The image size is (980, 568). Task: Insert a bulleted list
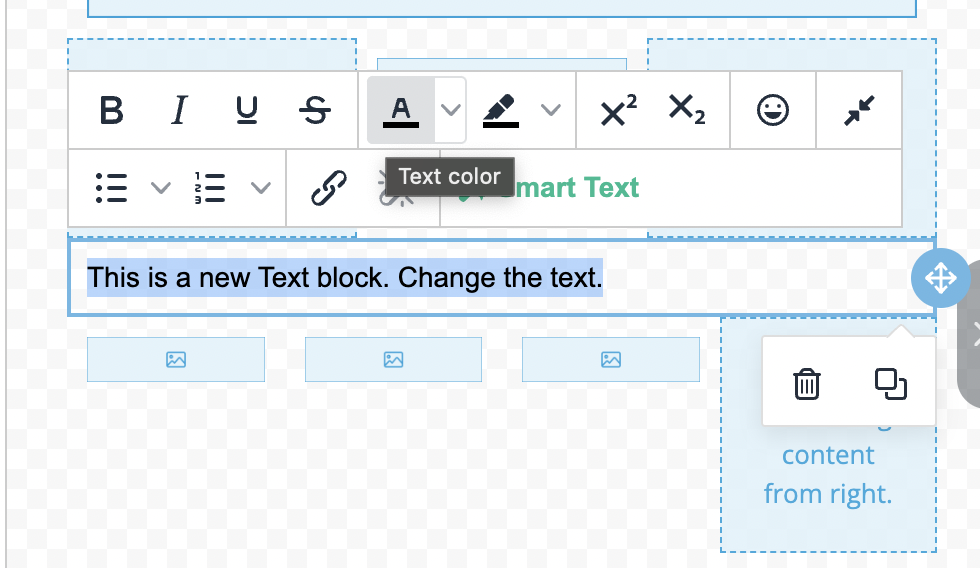click(x=111, y=188)
